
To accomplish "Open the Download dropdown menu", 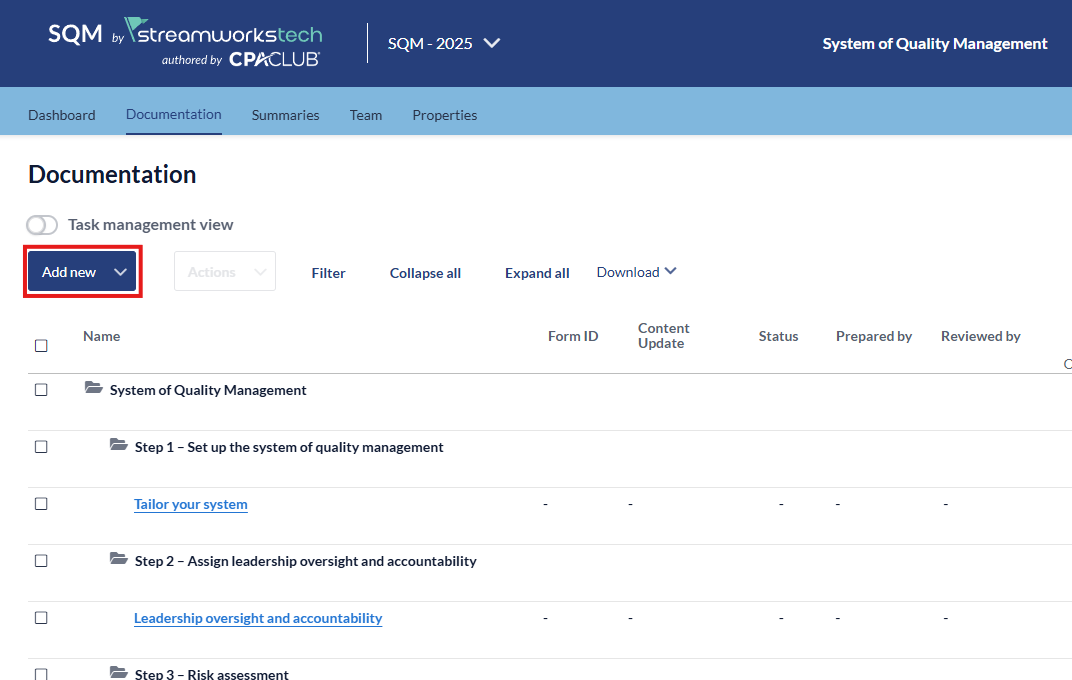I will [x=636, y=272].
